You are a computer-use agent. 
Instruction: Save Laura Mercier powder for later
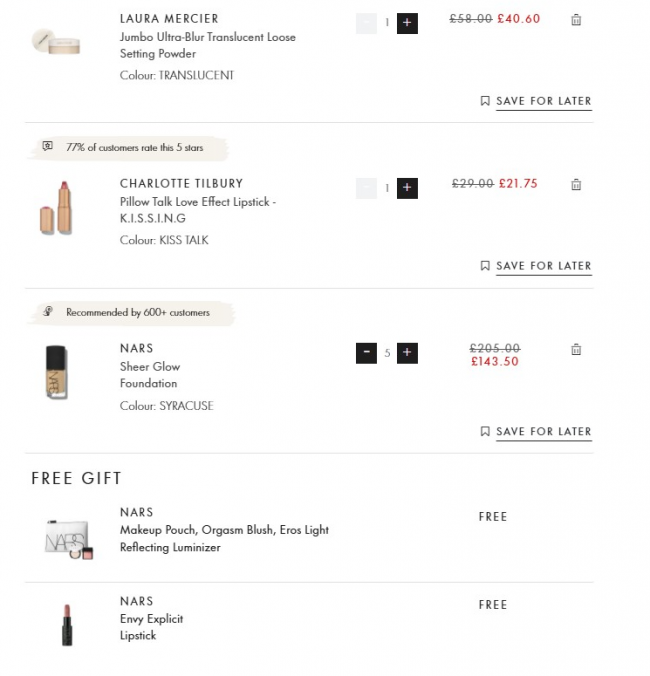click(535, 101)
